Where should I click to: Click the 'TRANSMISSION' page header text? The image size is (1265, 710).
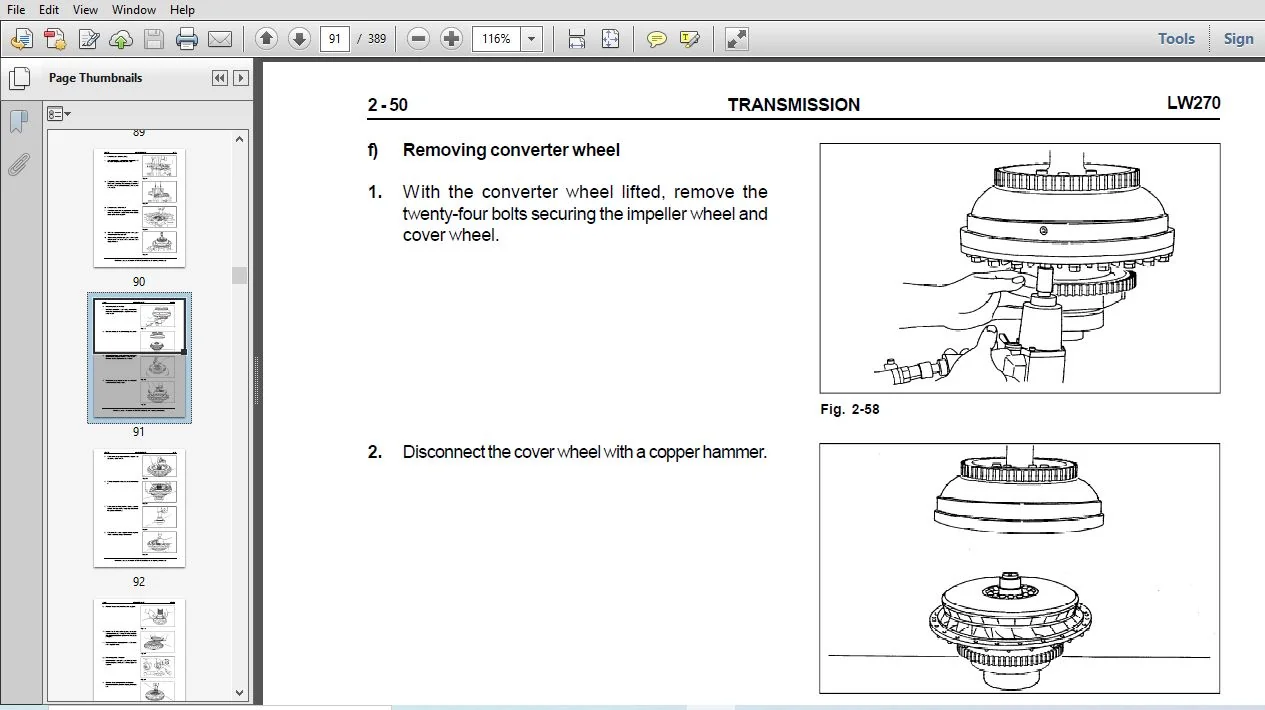tap(793, 105)
